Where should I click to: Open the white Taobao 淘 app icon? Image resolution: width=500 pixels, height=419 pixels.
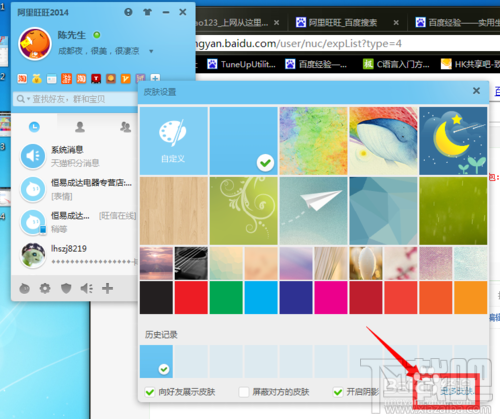click(22, 79)
